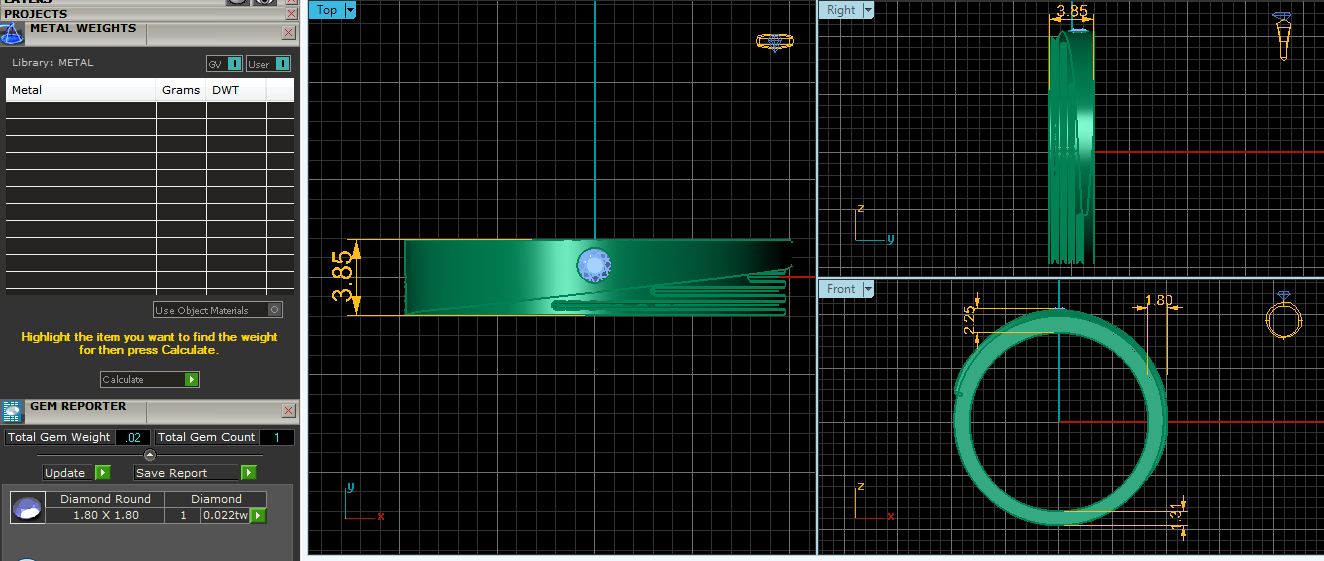
Task: Click the ring orientation icon in the Front viewport
Action: [1283, 318]
